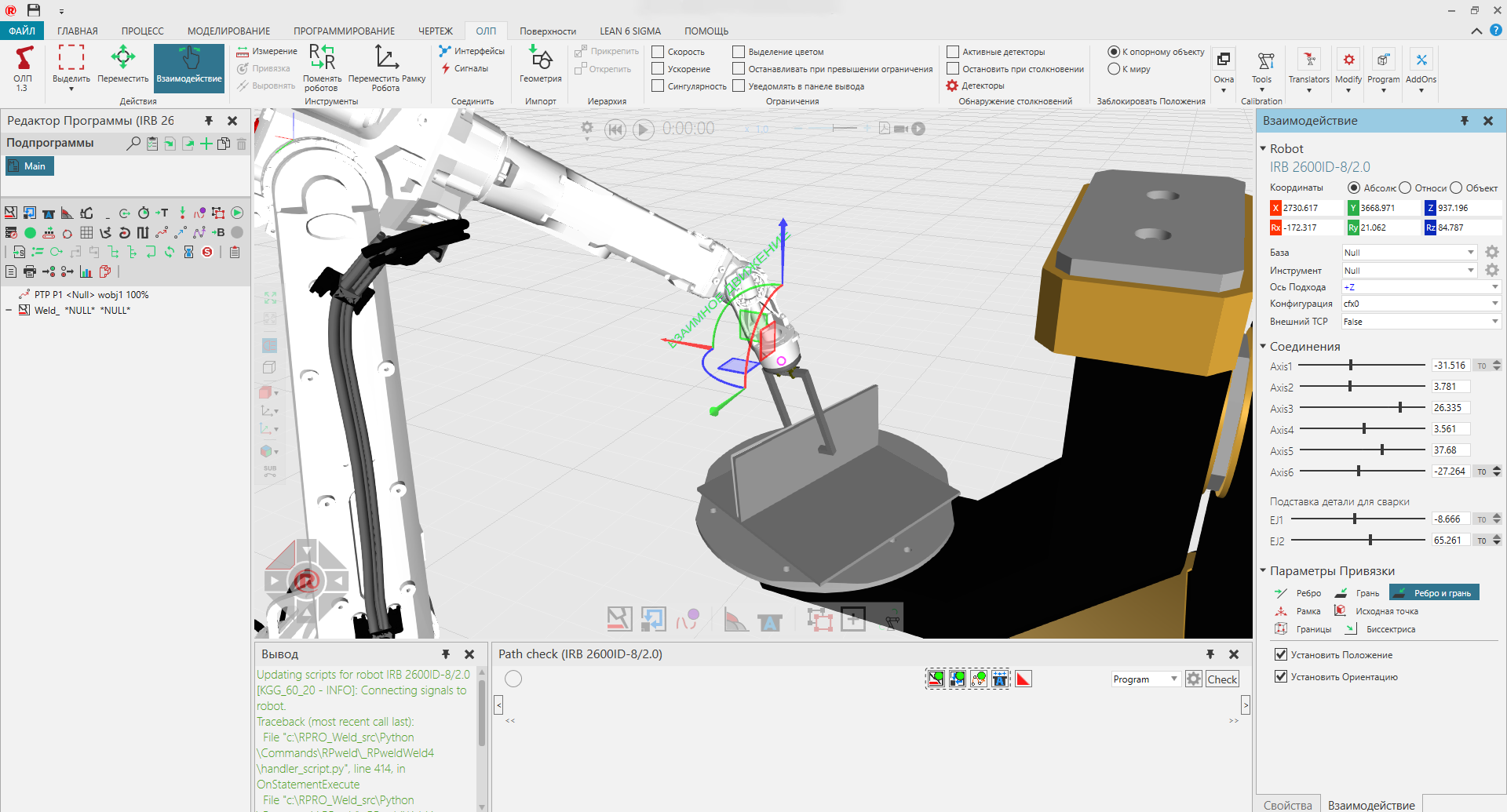Select the К миру radio option
Screen dimensions: 1507x812
tap(1114, 69)
